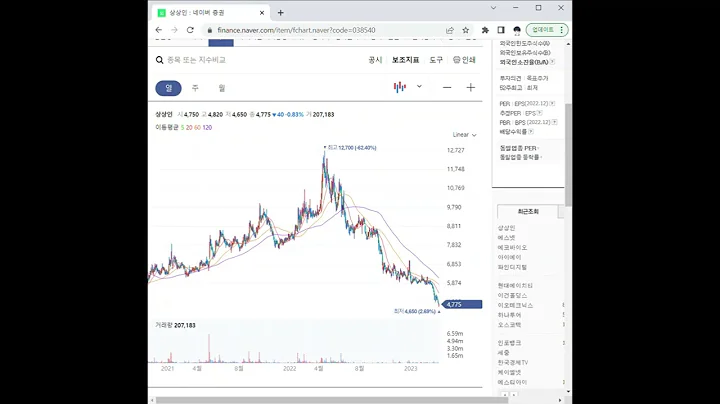Open 에스넷 in the recently viewed list
Image resolution: width=720 pixels, height=404 pixels.
[506, 238]
